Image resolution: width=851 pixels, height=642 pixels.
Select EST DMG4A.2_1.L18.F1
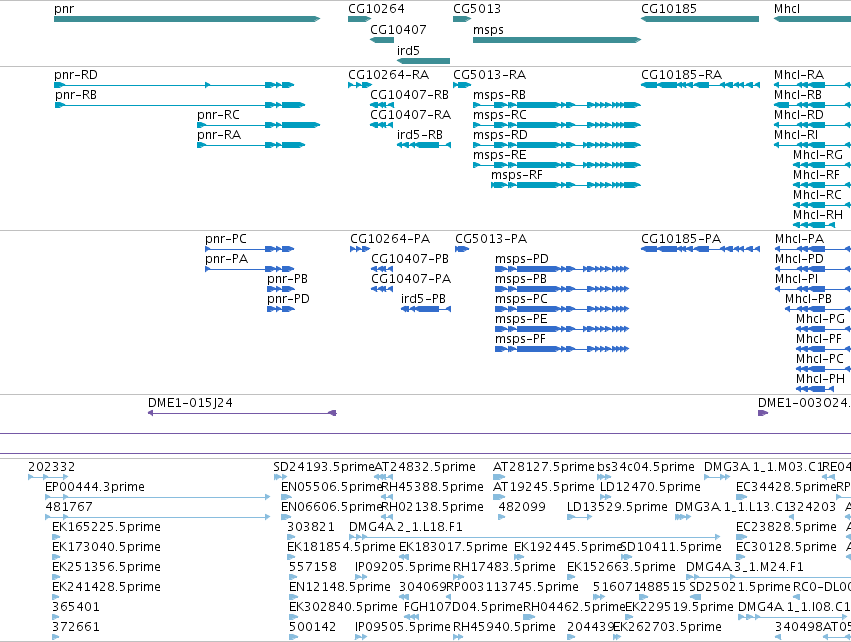pyautogui.click(x=535, y=537)
